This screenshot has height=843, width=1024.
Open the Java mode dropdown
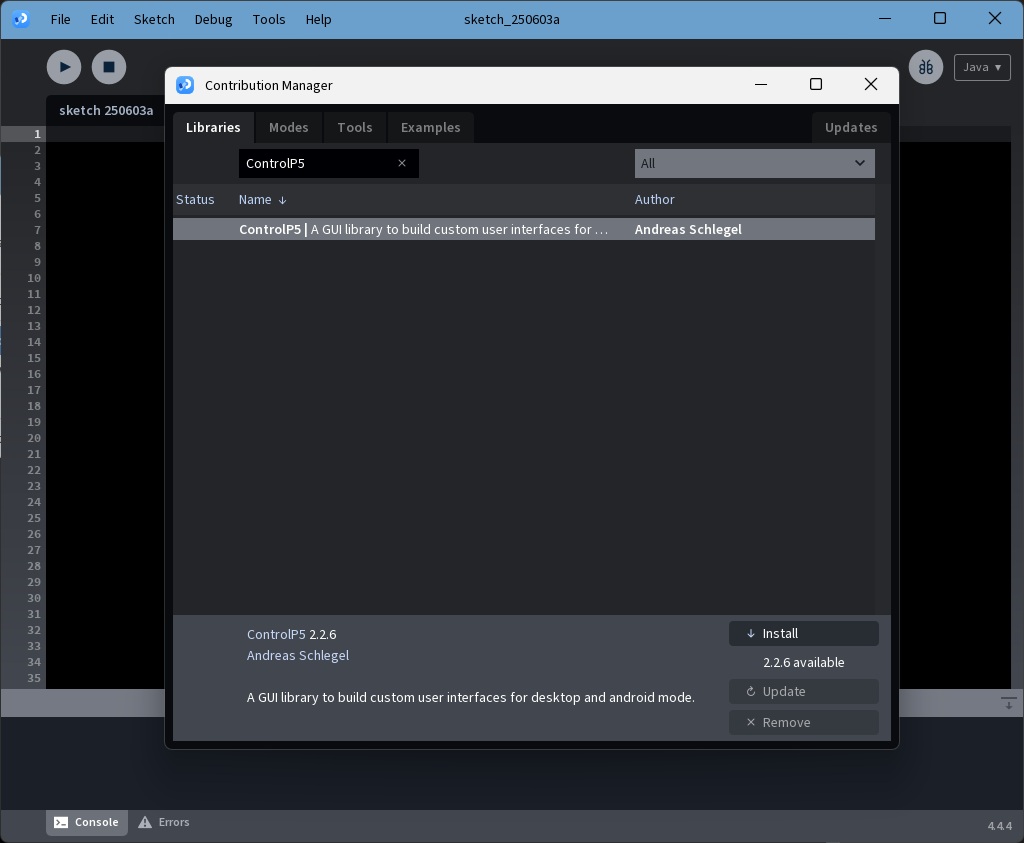(982, 67)
